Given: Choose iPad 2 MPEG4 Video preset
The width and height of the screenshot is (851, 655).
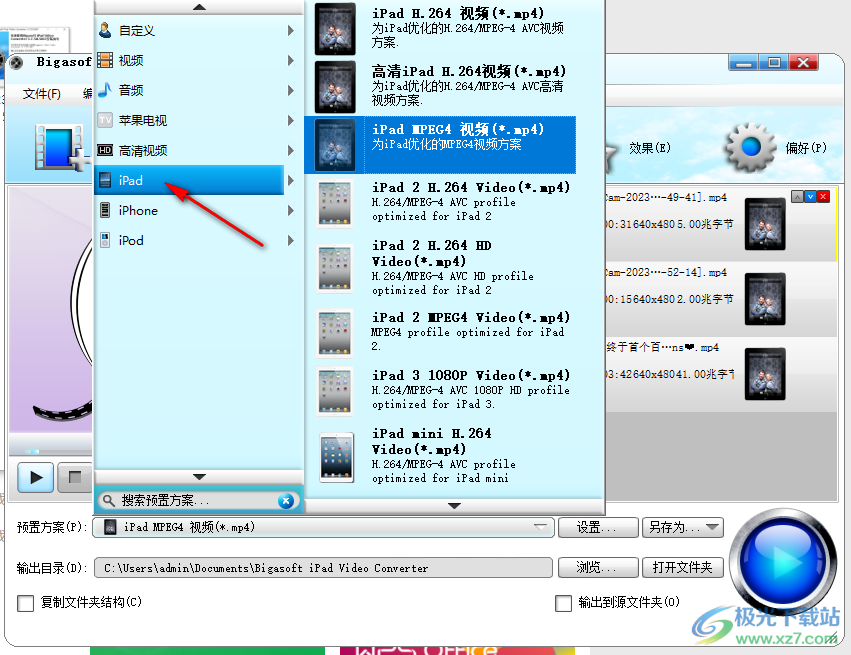Looking at the screenshot, I should [x=440, y=332].
